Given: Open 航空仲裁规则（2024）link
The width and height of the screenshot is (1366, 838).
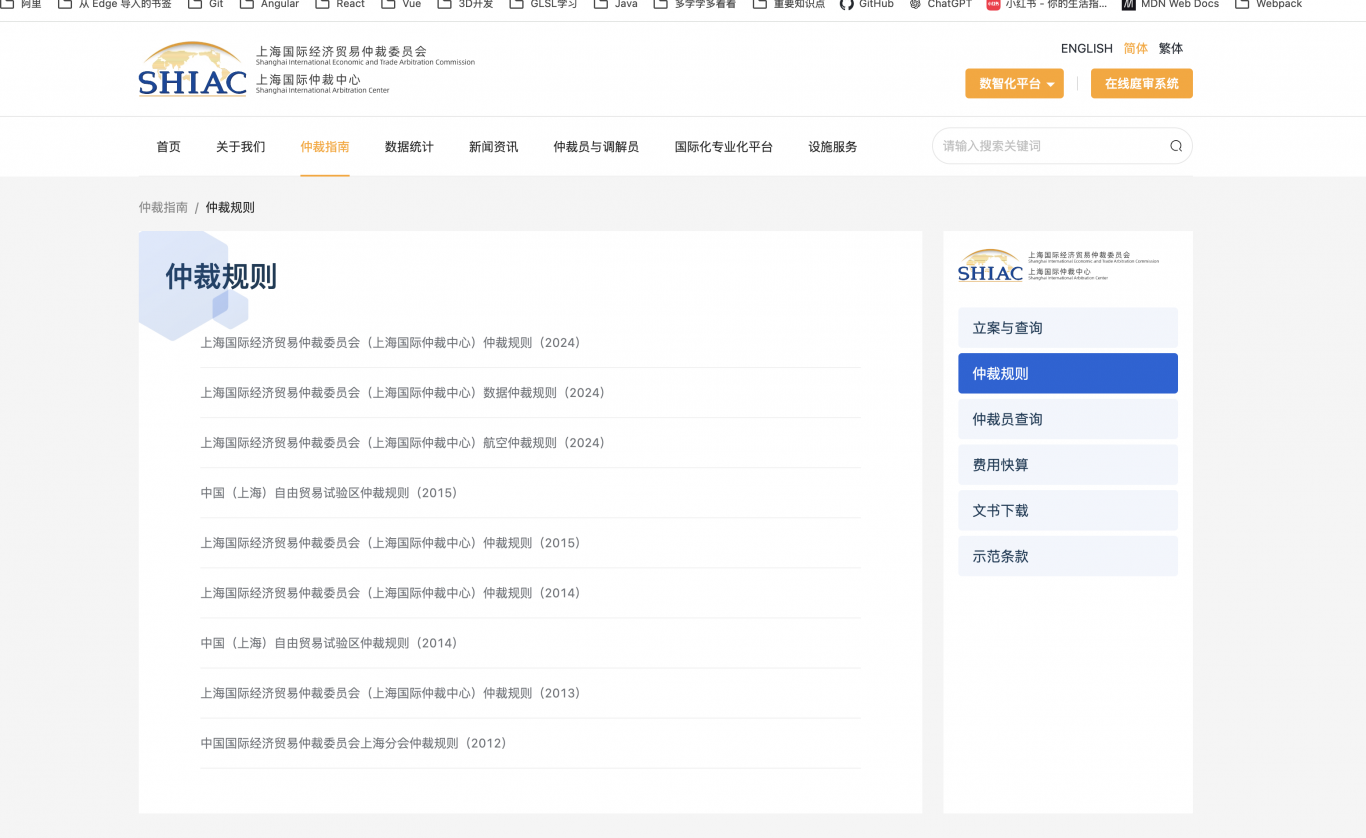Looking at the screenshot, I should (403, 443).
